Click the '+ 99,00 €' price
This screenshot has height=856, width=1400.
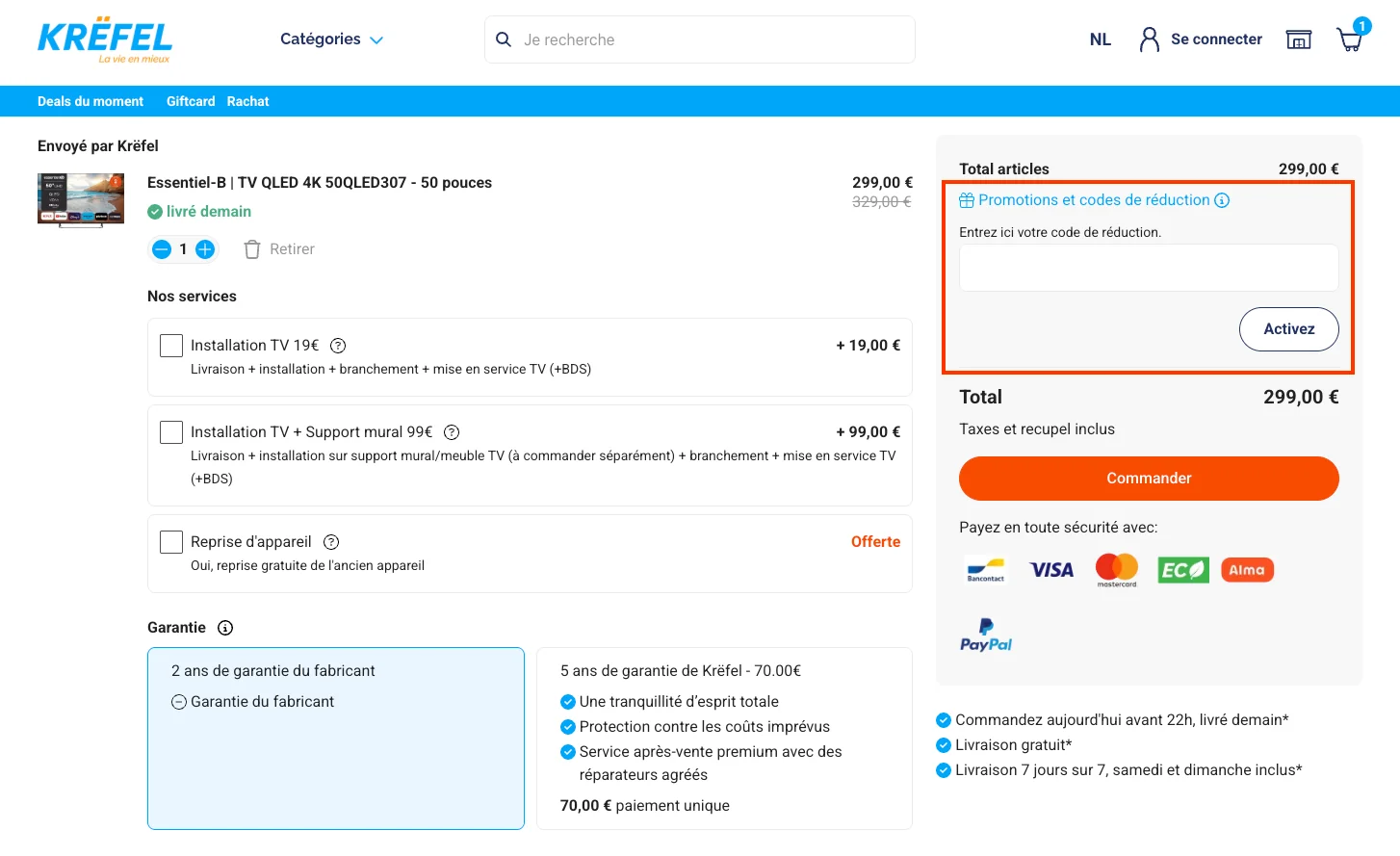[869, 432]
